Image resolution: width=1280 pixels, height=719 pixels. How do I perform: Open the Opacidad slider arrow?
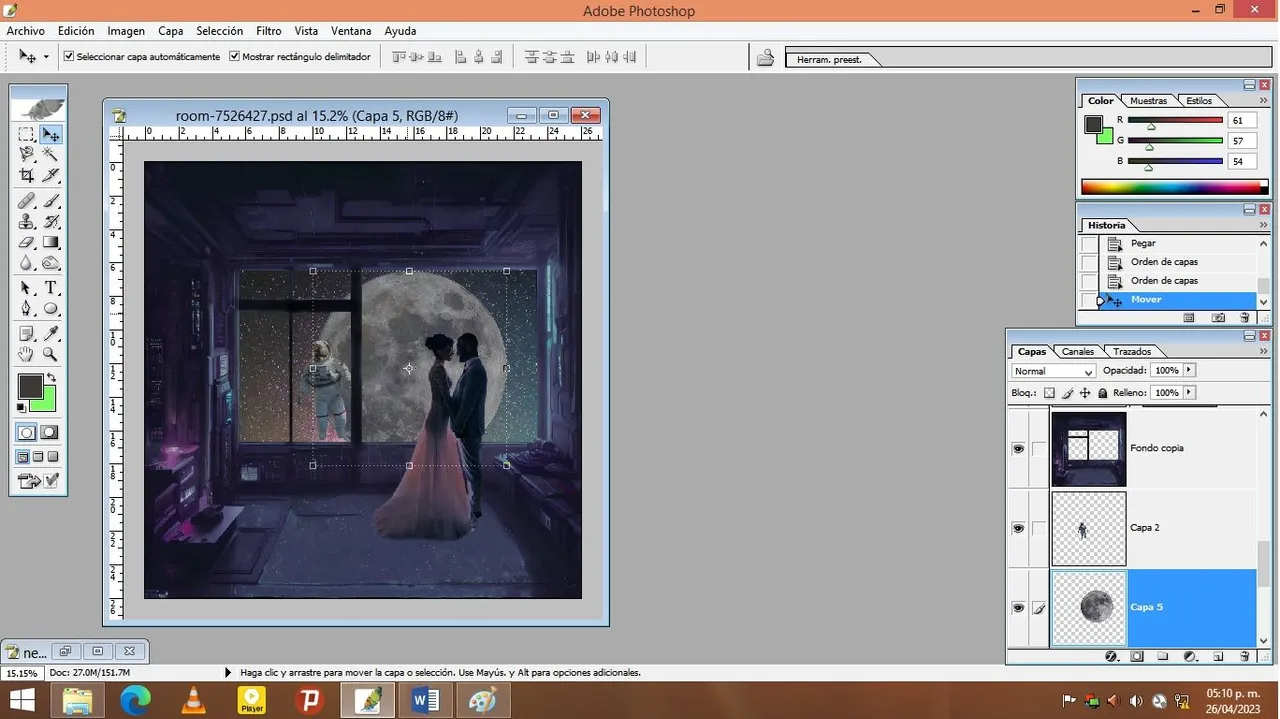point(1189,370)
